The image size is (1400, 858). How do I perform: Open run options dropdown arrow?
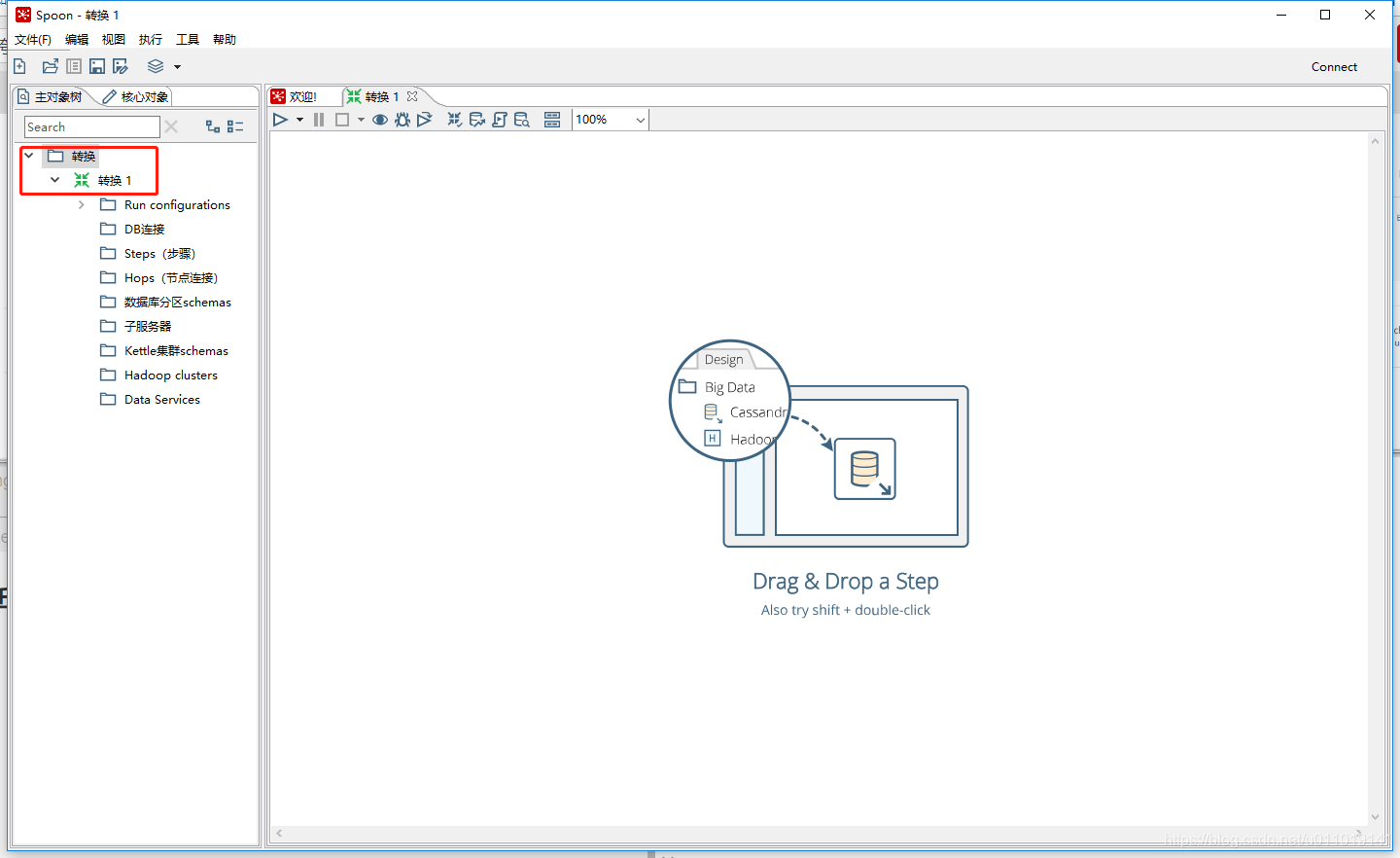pyautogui.click(x=299, y=120)
